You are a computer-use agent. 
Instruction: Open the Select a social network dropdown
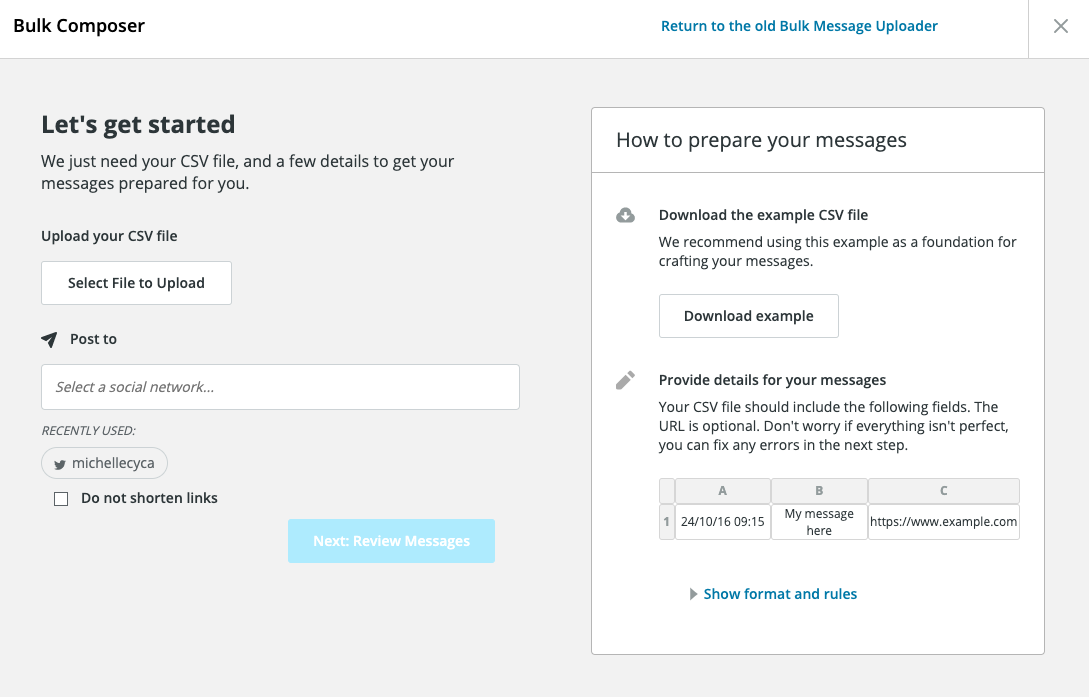(x=280, y=387)
